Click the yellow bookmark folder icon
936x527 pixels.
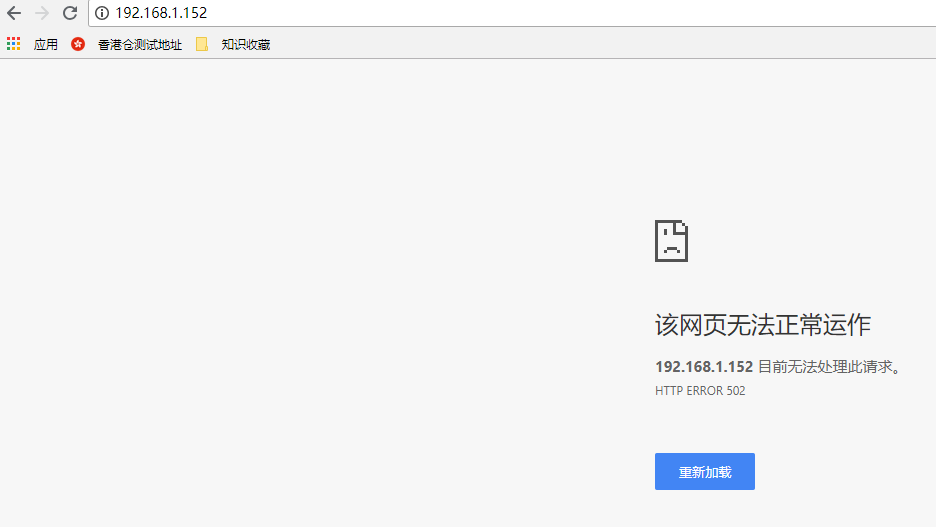tap(202, 44)
